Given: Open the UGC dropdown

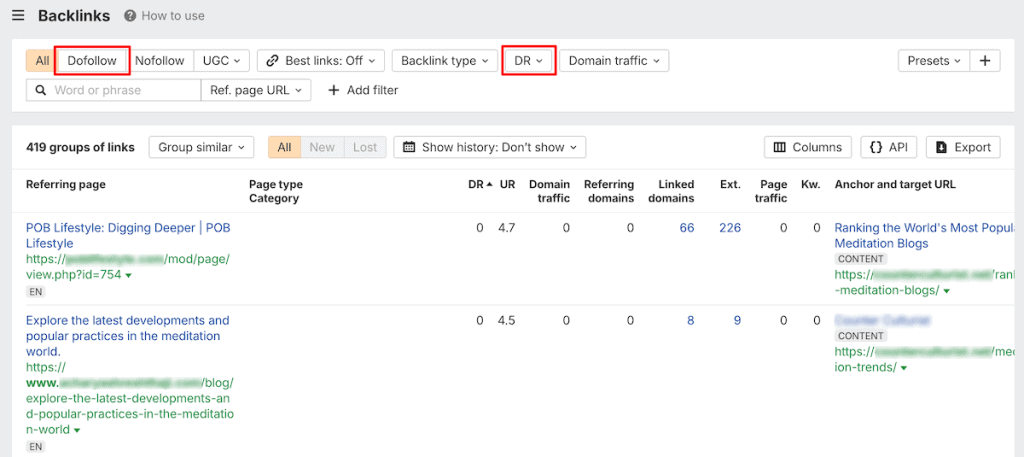Looking at the screenshot, I should coord(221,61).
